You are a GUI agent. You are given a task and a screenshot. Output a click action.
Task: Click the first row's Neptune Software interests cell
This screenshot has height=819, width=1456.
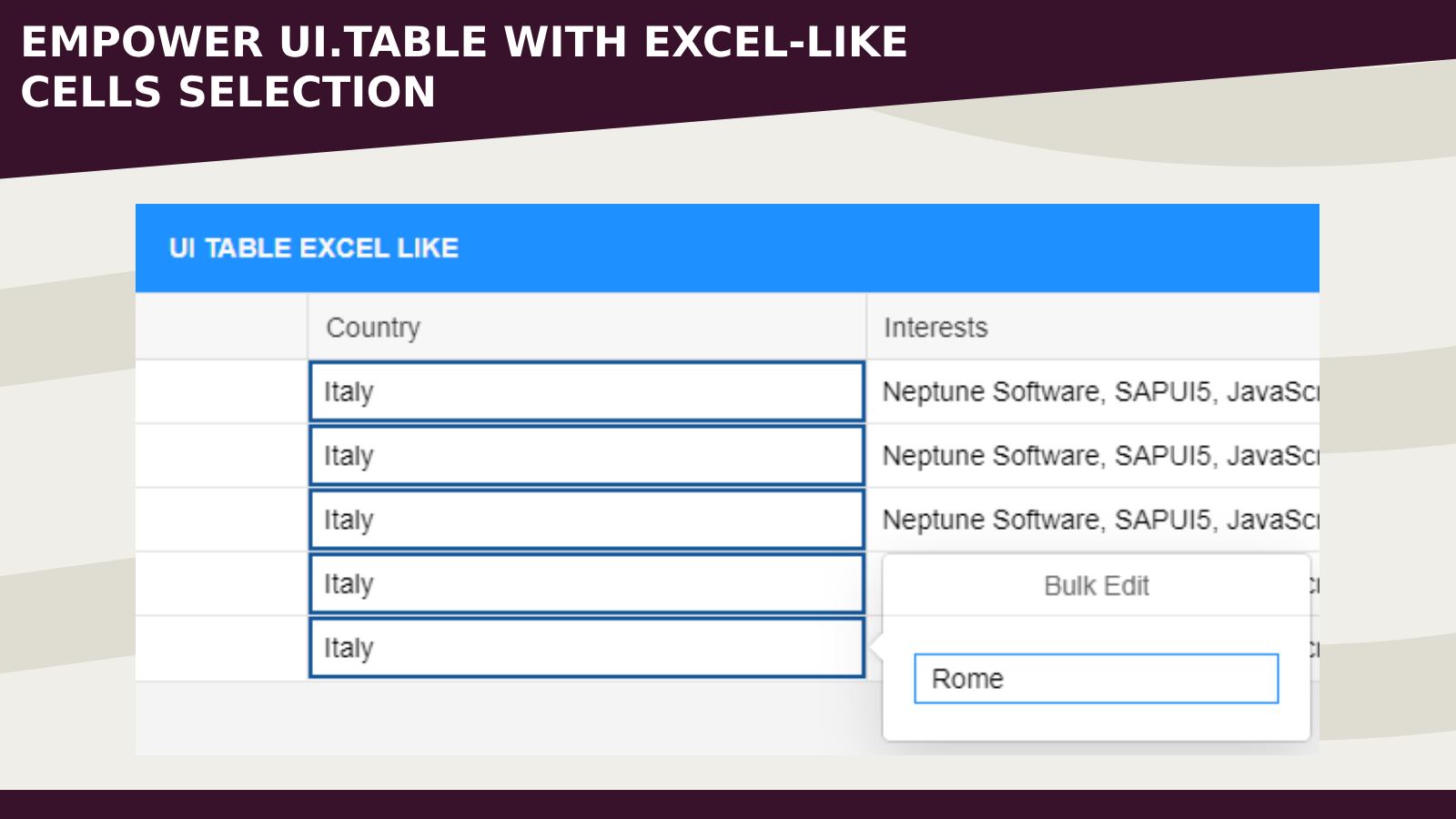[x=1092, y=392]
